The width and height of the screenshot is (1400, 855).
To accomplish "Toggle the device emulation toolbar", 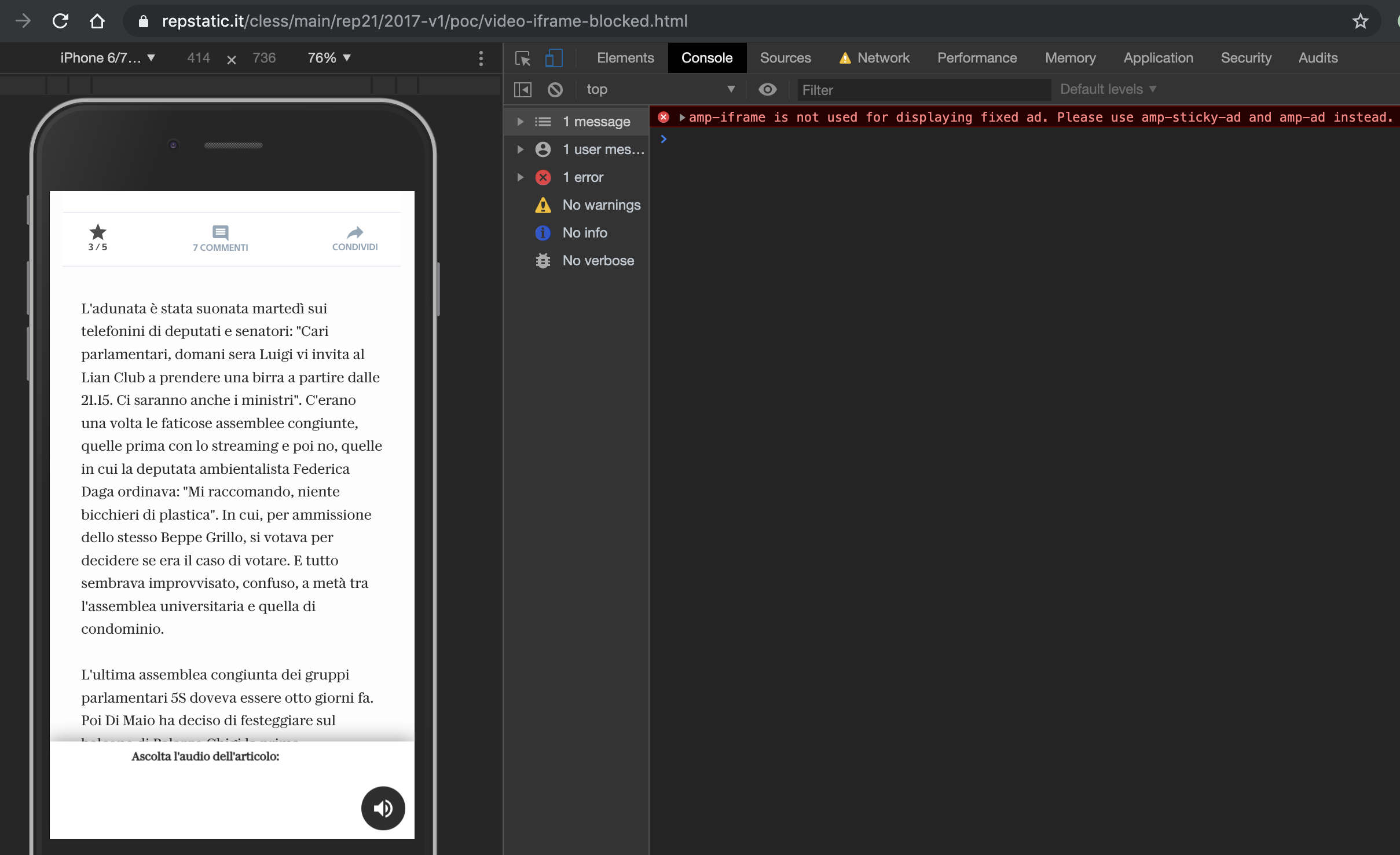I will point(553,58).
